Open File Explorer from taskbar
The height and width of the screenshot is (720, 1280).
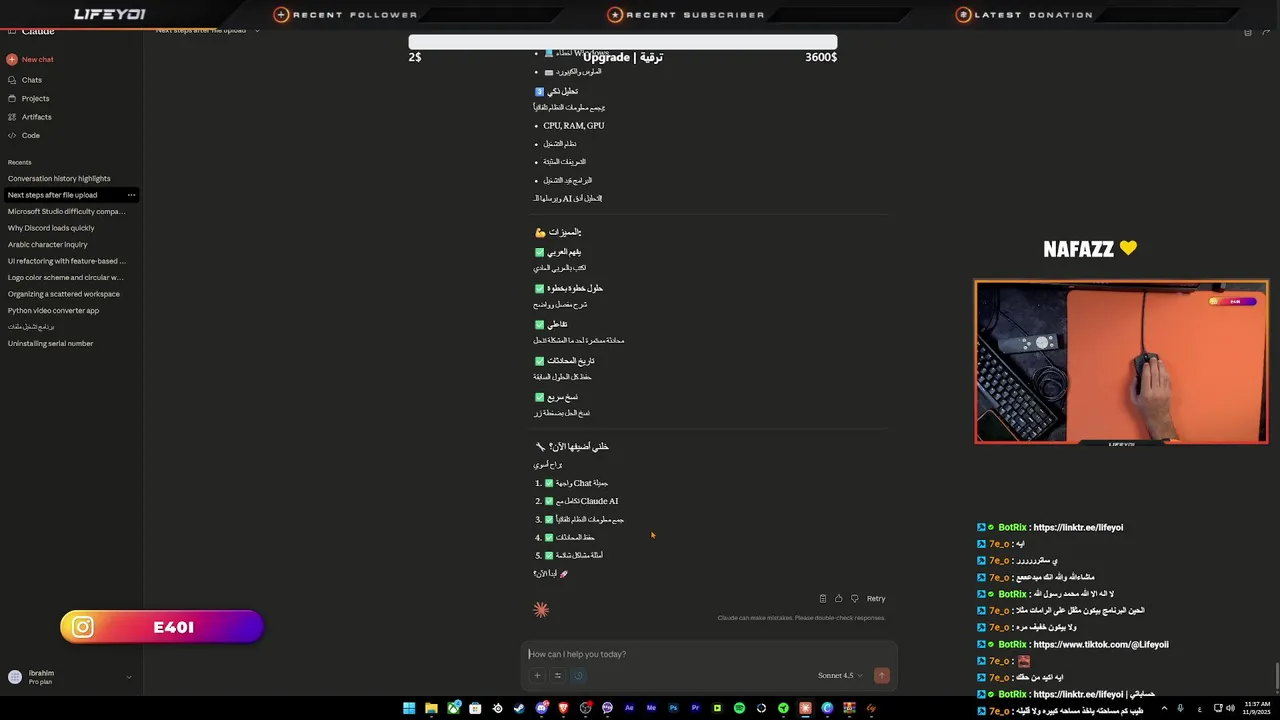click(x=431, y=708)
